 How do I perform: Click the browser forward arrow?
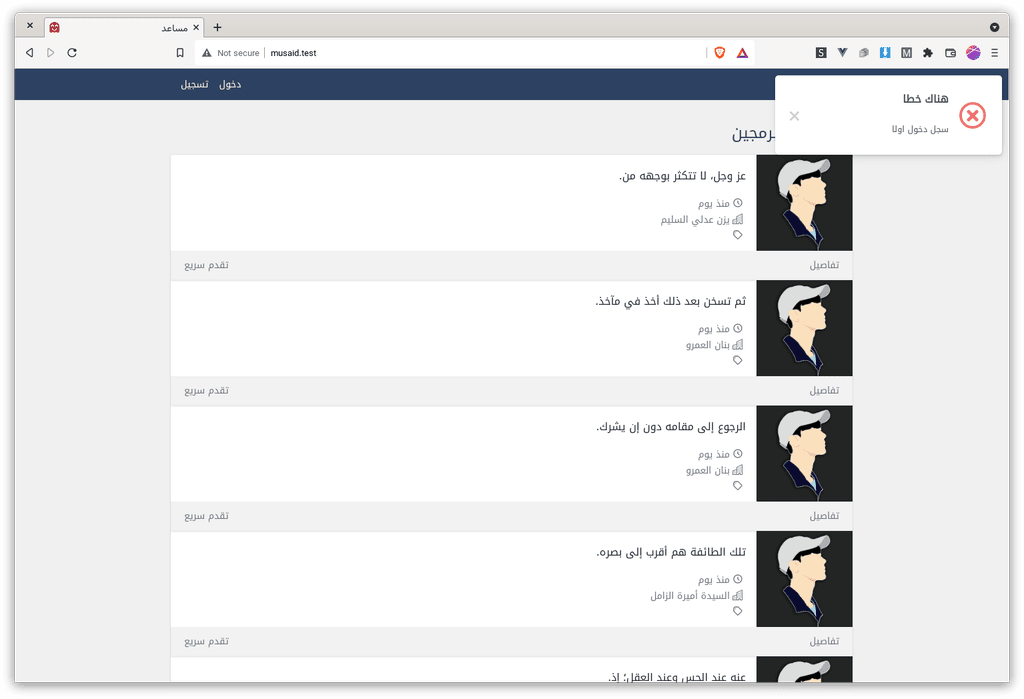[x=50, y=53]
